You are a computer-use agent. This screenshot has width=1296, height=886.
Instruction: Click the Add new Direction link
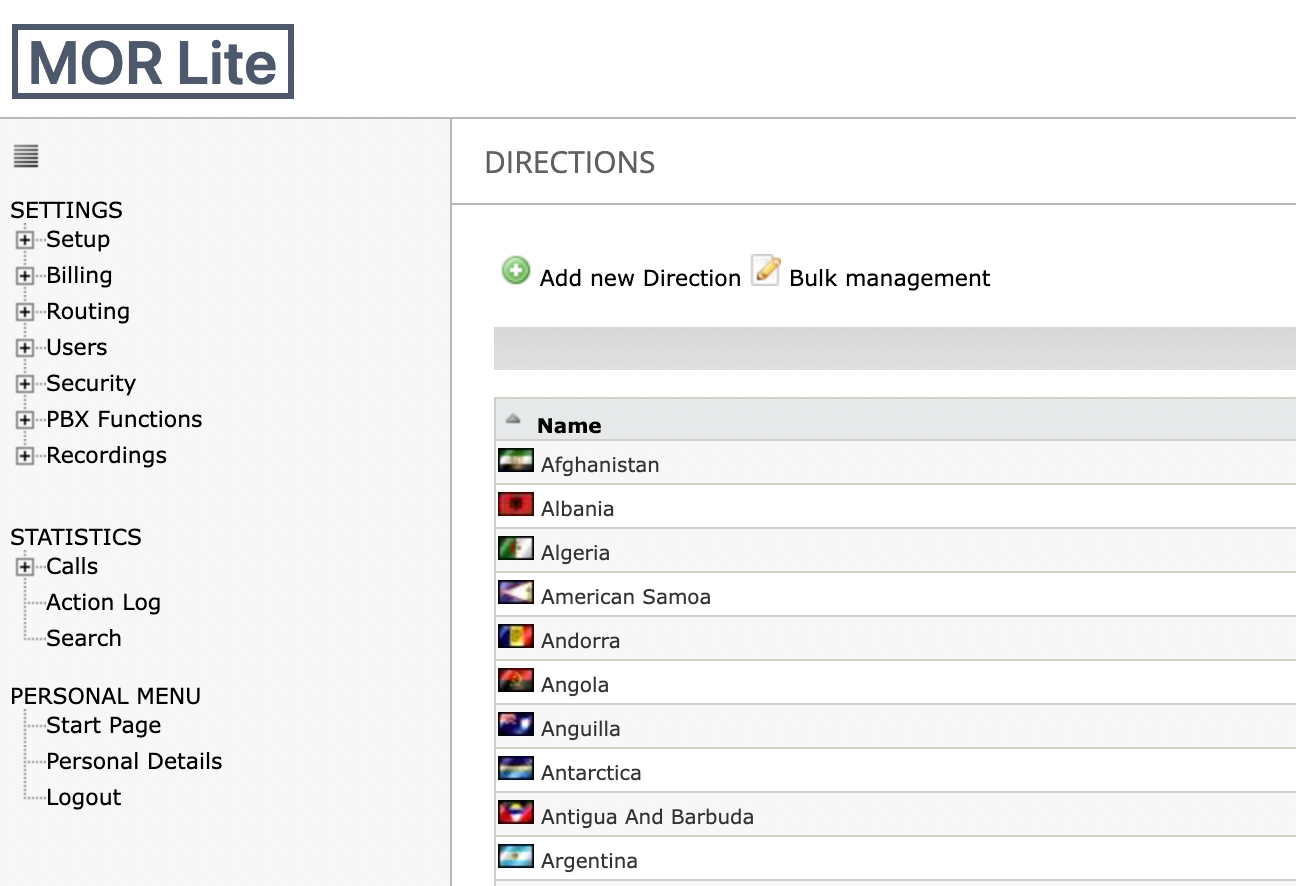coord(640,278)
